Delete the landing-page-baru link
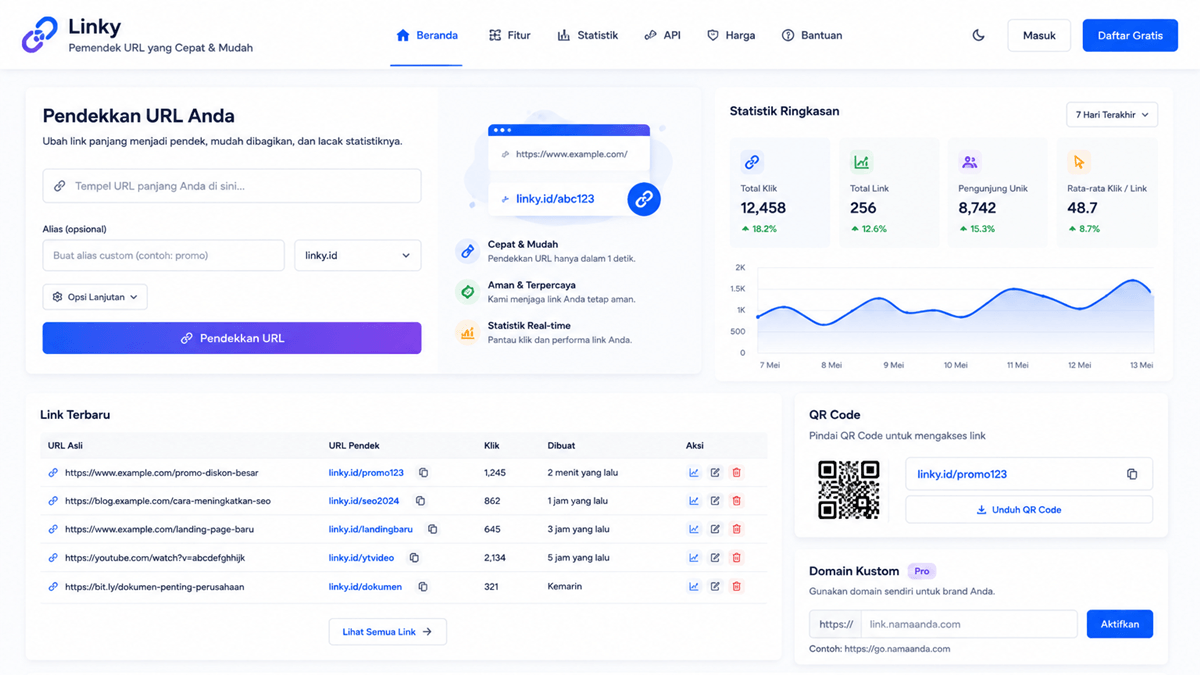 coord(737,529)
